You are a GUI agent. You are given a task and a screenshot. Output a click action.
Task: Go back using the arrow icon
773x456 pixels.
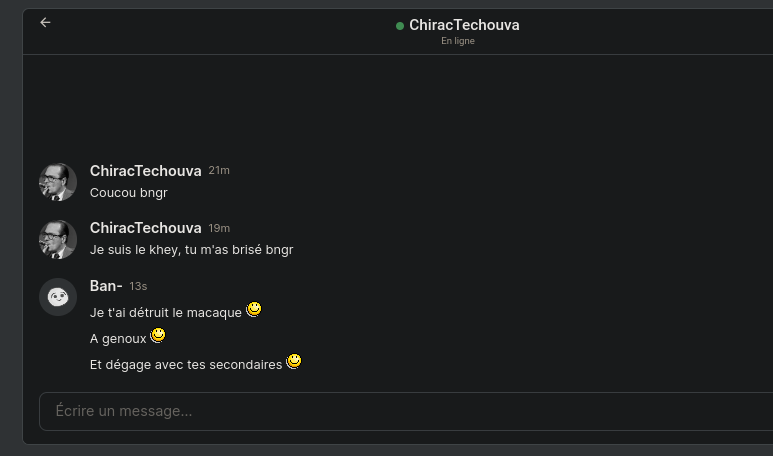(45, 23)
